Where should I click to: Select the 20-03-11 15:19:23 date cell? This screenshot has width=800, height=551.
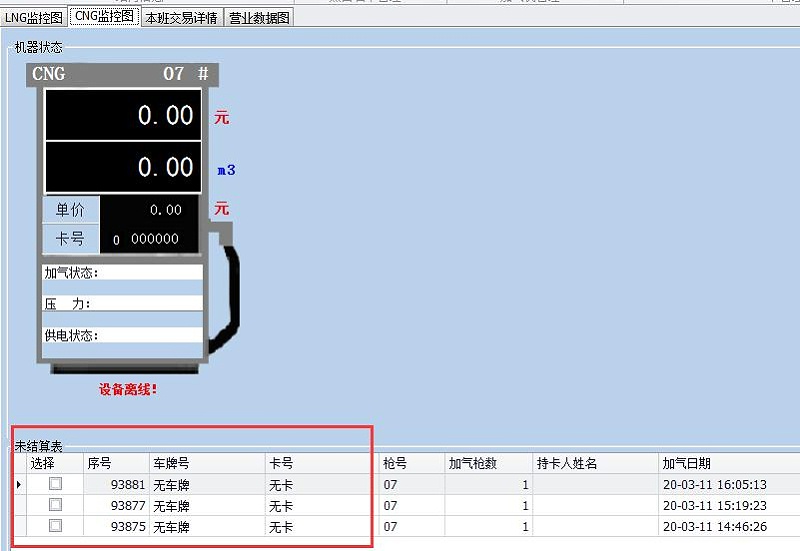(x=714, y=506)
